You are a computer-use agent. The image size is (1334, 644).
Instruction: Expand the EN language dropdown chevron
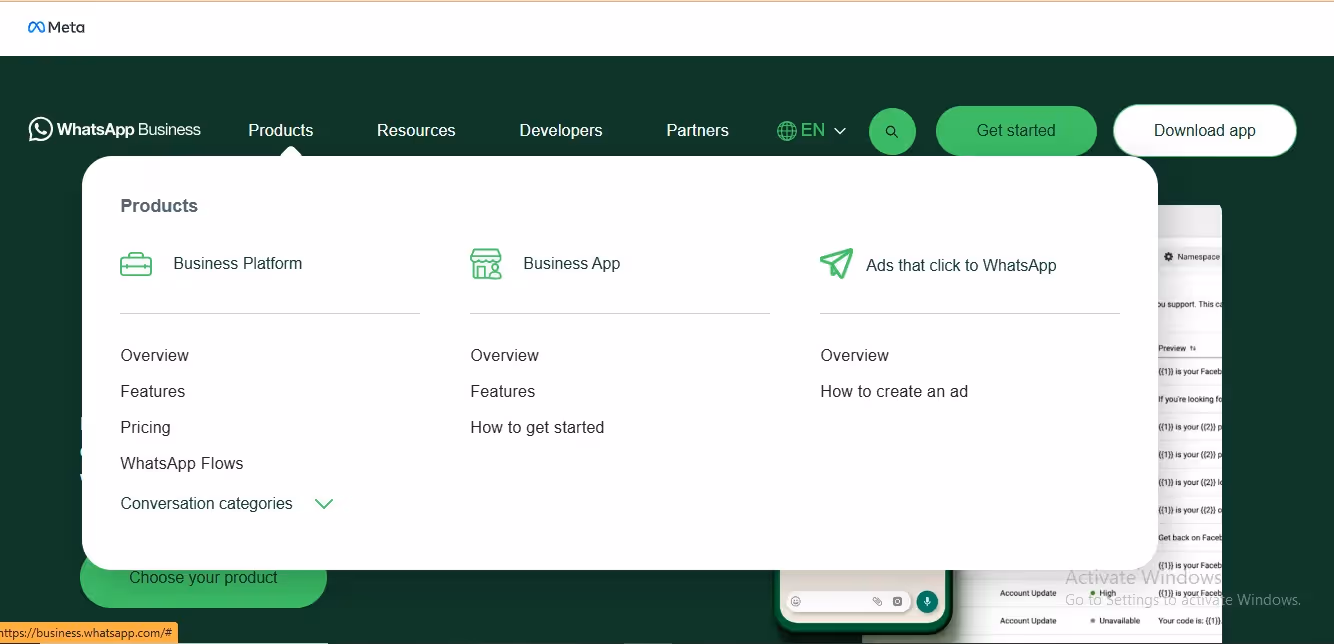click(840, 131)
